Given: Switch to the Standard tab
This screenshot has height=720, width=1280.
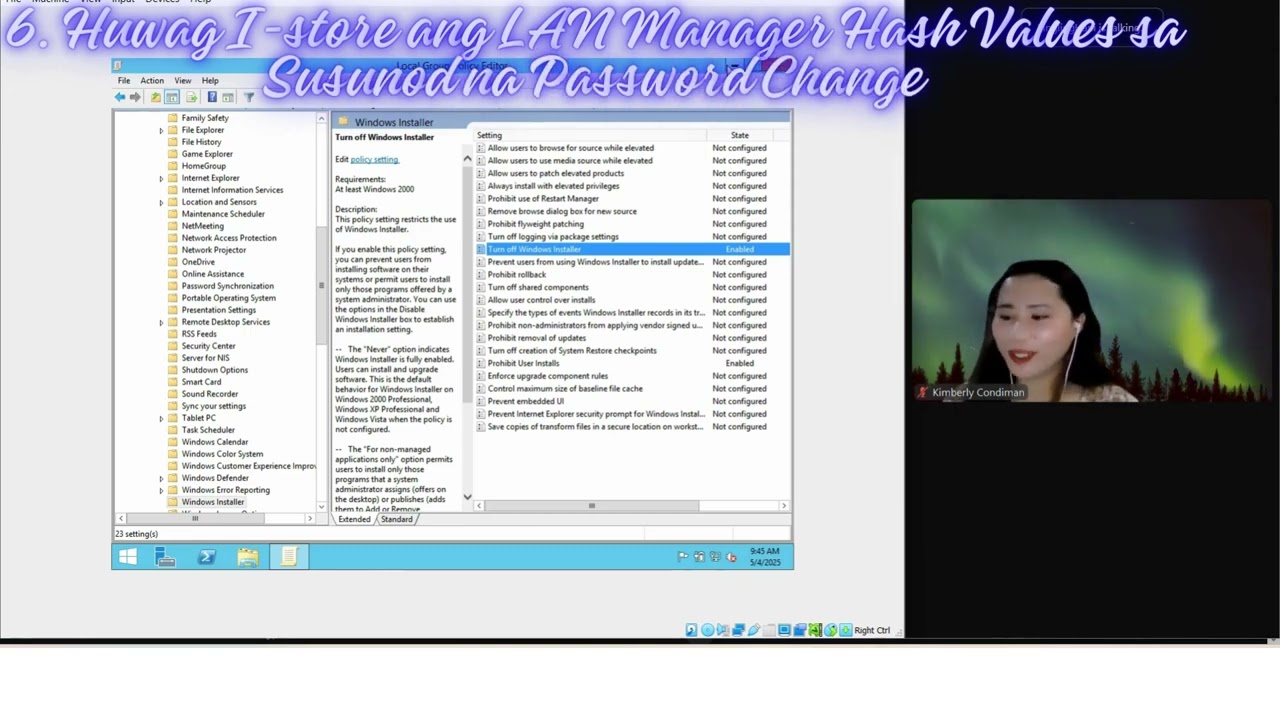Looking at the screenshot, I should 396,519.
